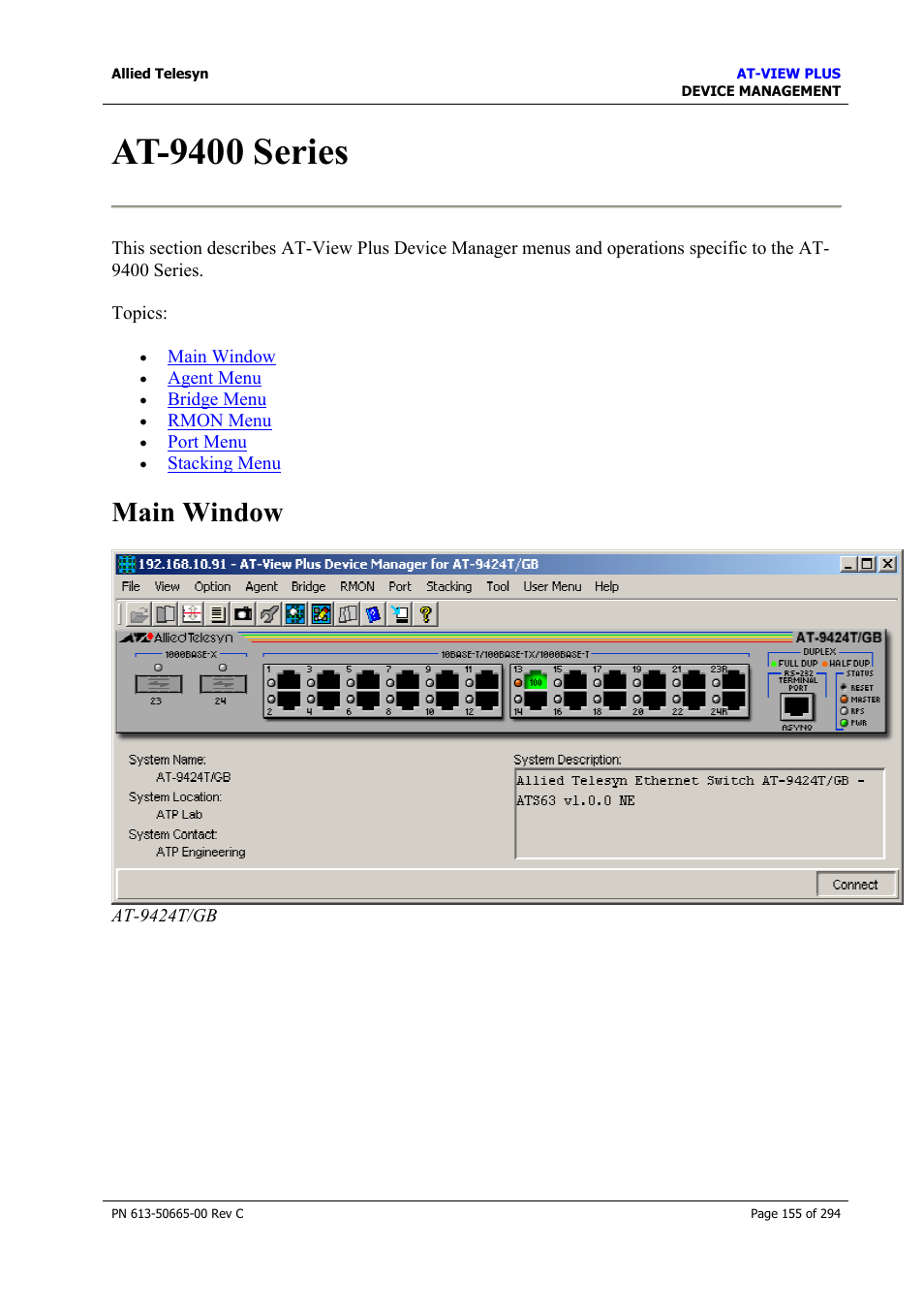
Task: Follow the Stacking Menu topic link
Action: pos(225,463)
